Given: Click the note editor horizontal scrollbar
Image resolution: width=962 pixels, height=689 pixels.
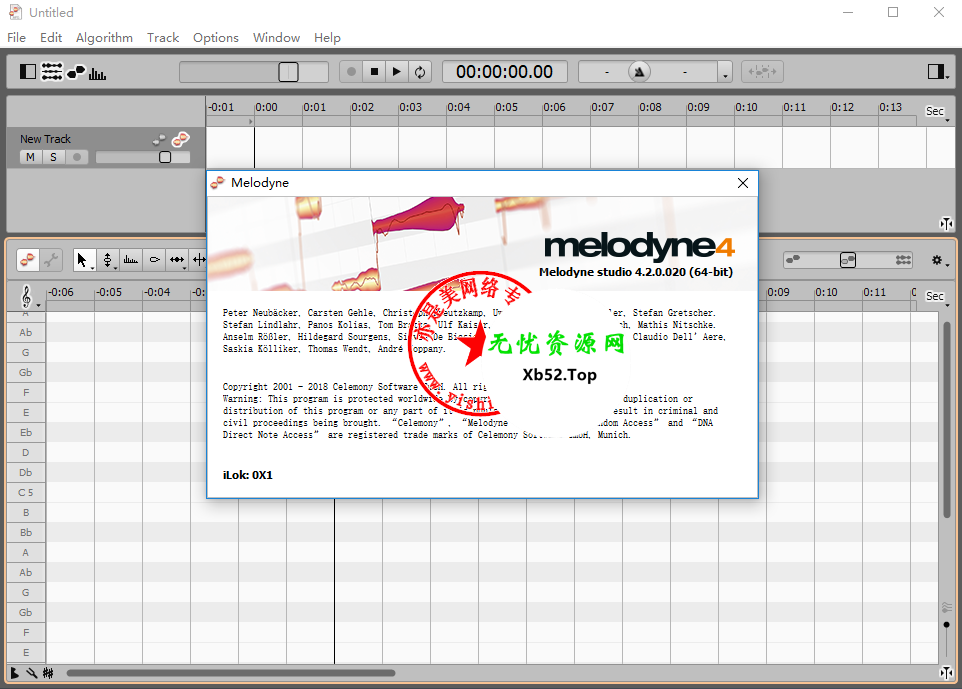Looking at the screenshot, I should (x=231, y=673).
